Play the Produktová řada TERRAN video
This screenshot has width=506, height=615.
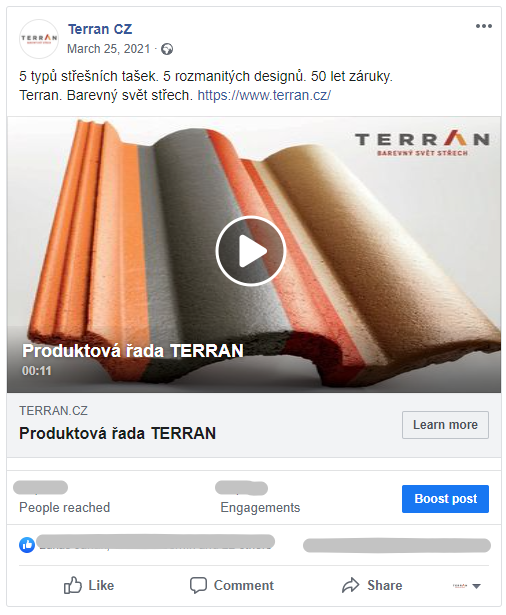[x=250, y=251]
